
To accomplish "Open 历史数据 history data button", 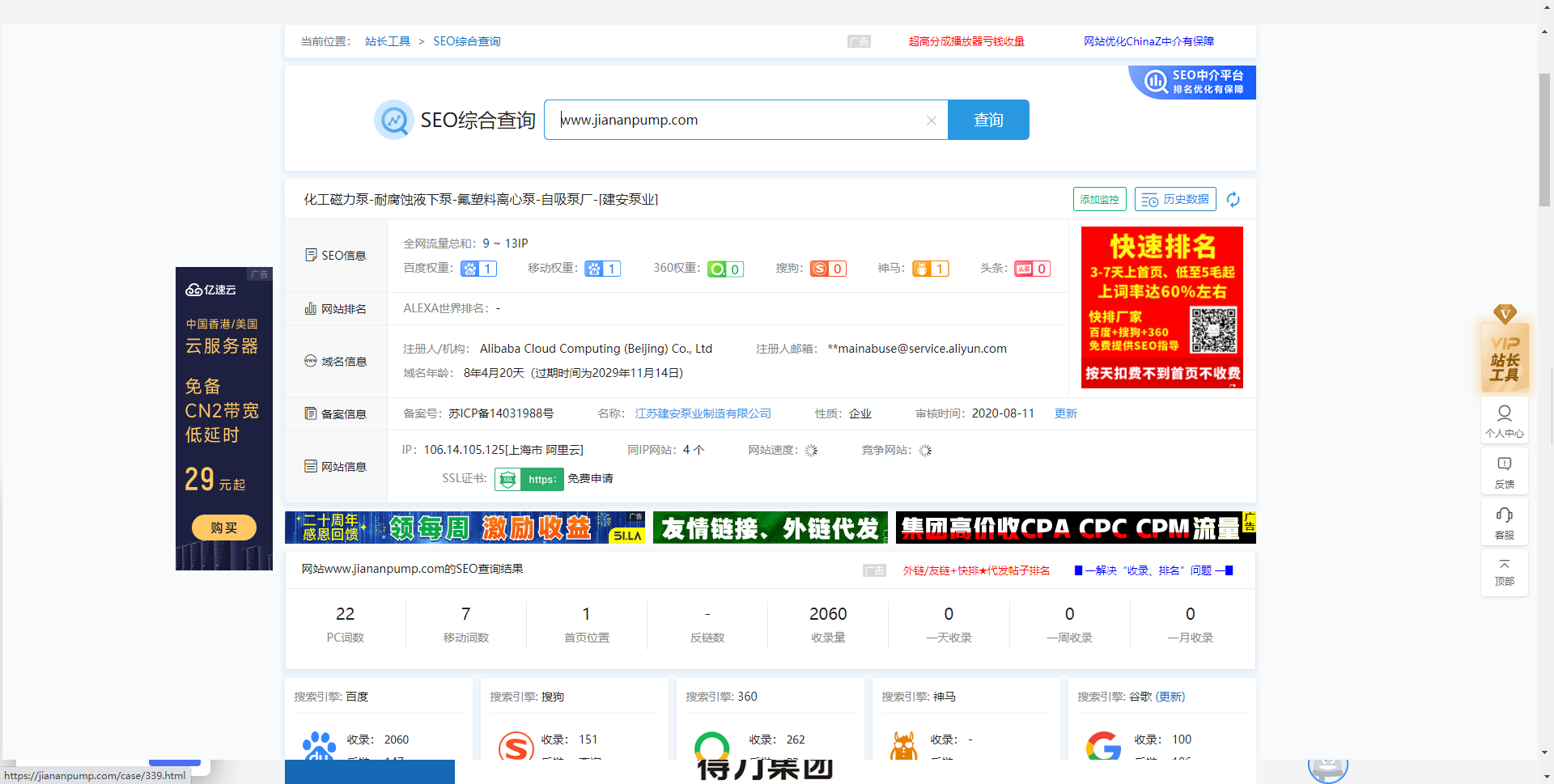I will click(x=1175, y=199).
